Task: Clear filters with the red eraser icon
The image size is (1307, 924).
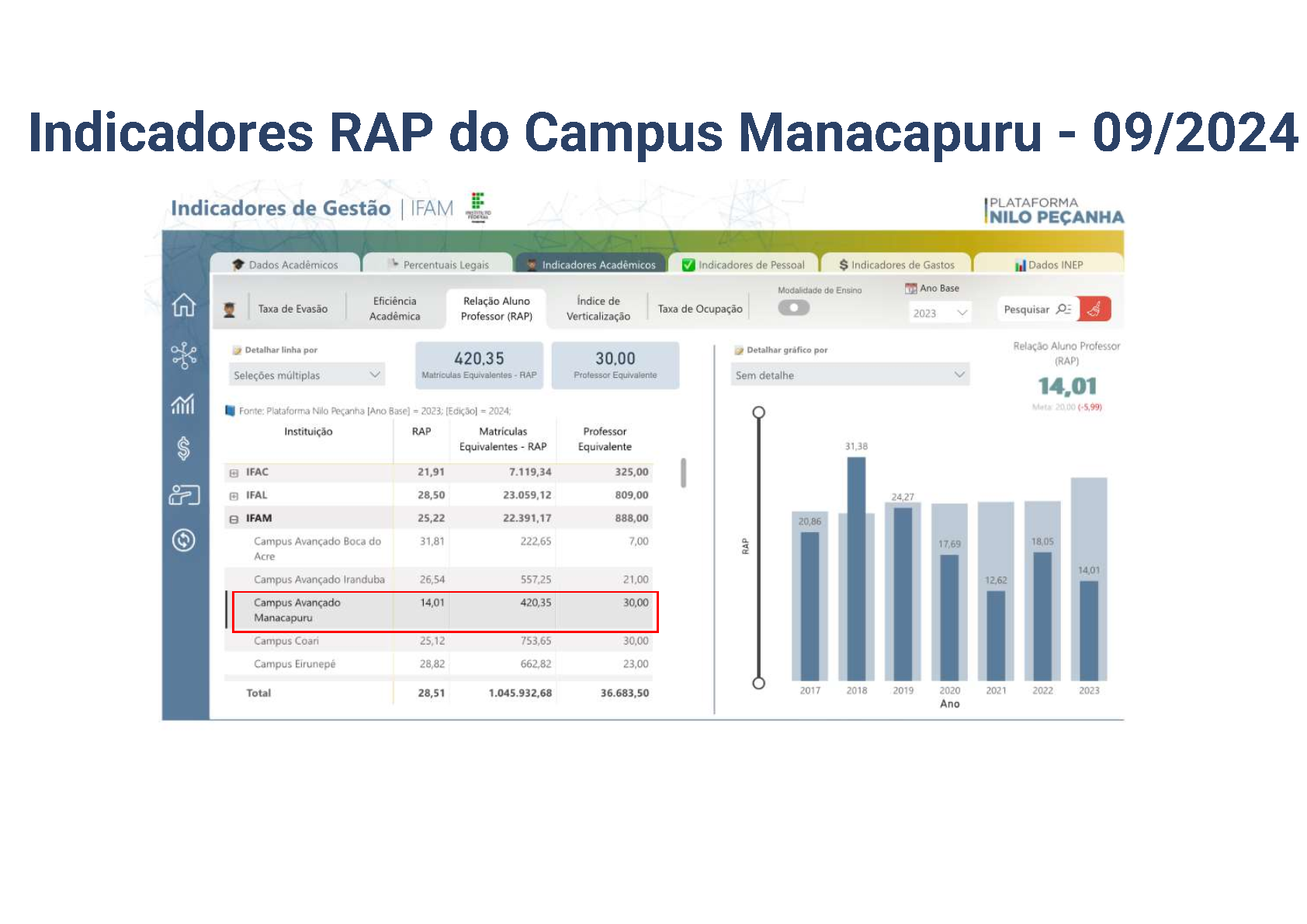Action: click(1095, 309)
